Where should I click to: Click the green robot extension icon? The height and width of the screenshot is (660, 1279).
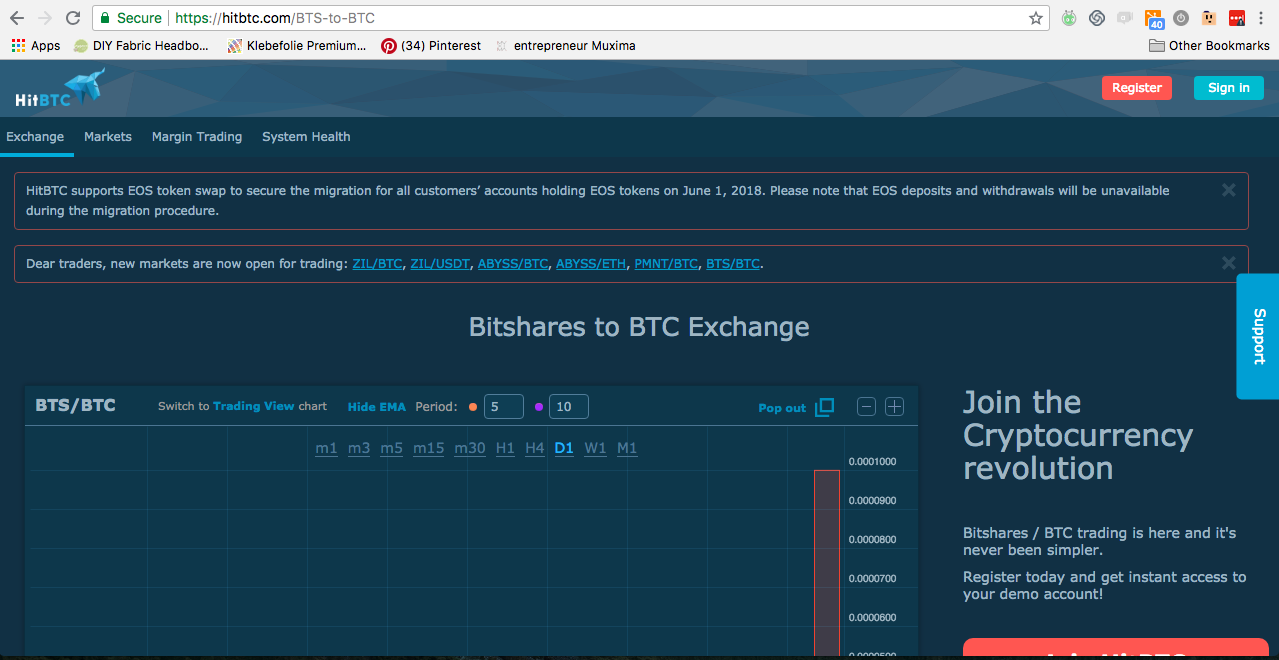click(1069, 18)
